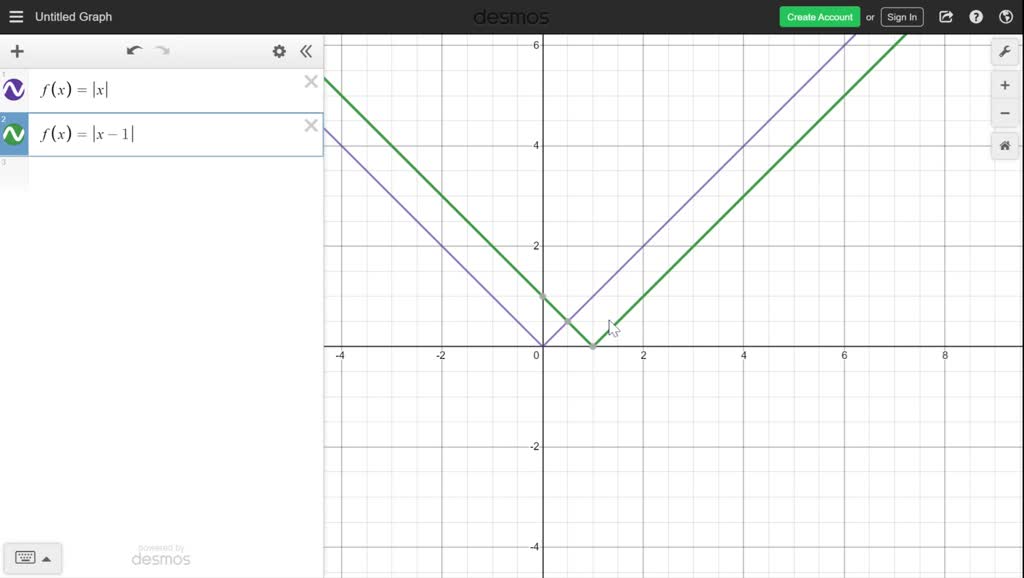Screen dimensions: 1024x578
Task: Toggle visibility of f(x)=|x-1| graph
Action: [x=14, y=135]
